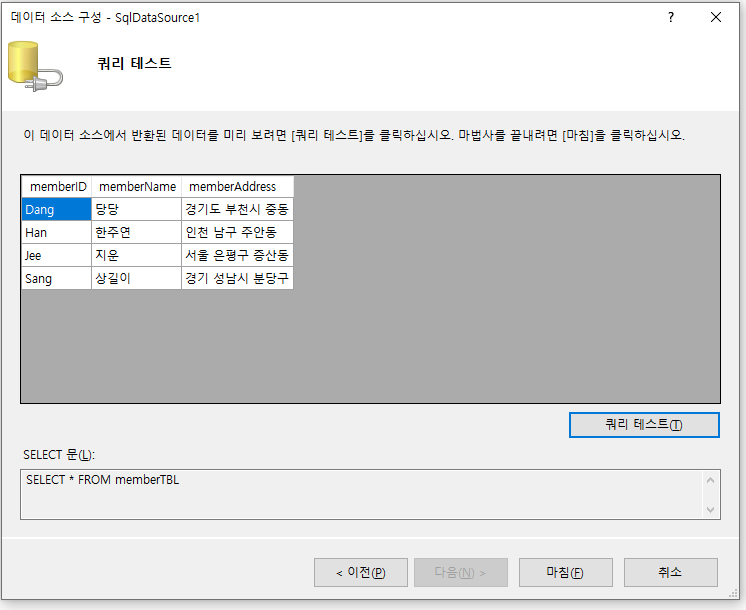
Task: Go back with the 이전(P) button
Action: click(x=361, y=572)
